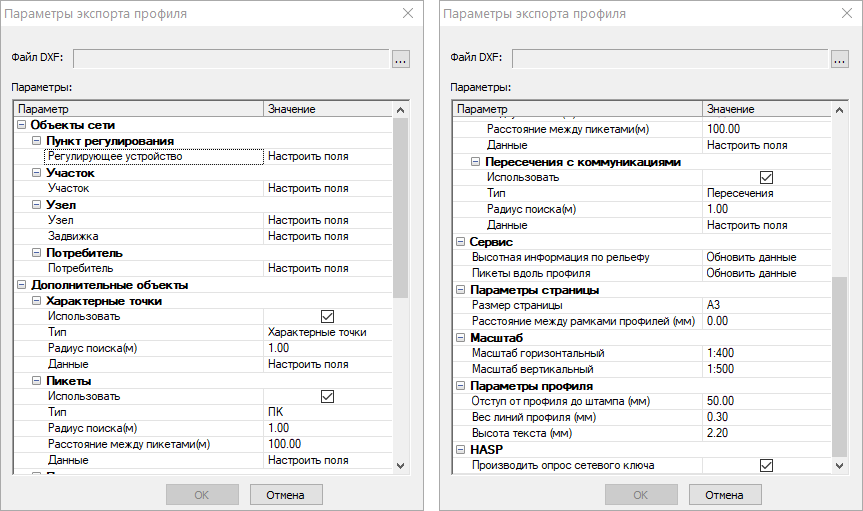Disable Производить опрос сетевого ключа checkbox

766,465
